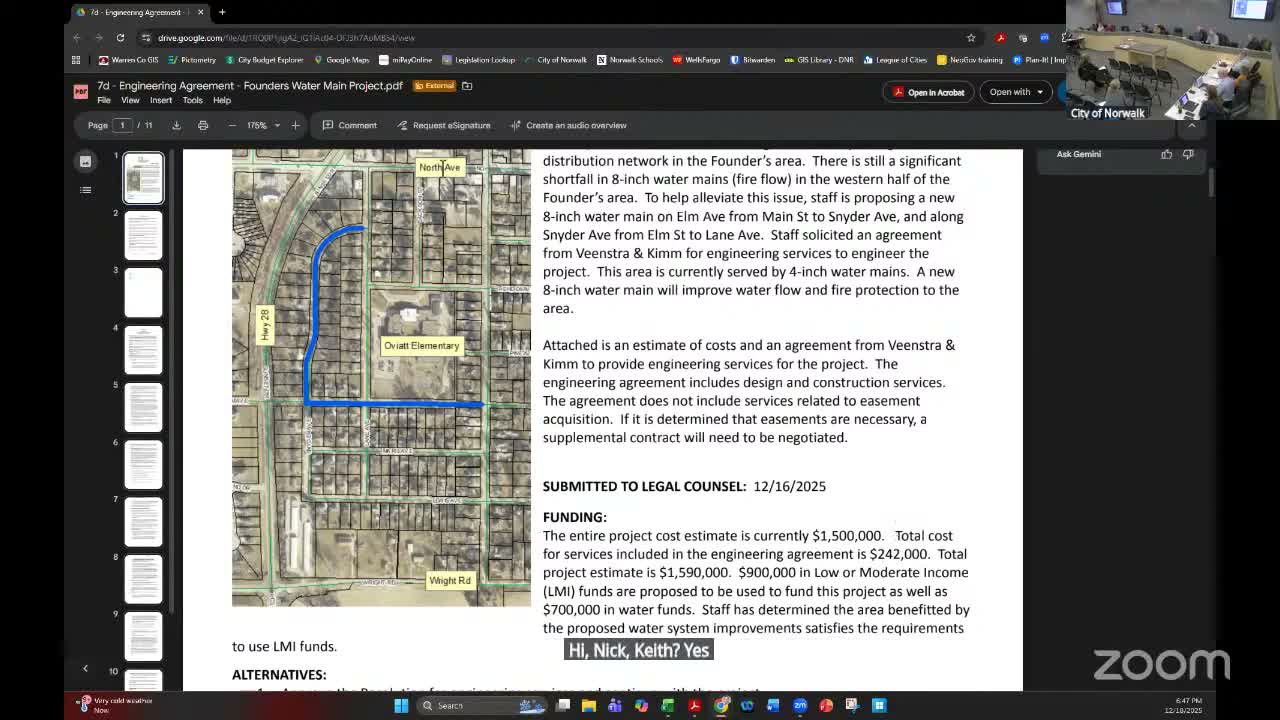Launch Zoom from the taskbar
Viewport: 1280px width, 720px height.
(801, 706)
